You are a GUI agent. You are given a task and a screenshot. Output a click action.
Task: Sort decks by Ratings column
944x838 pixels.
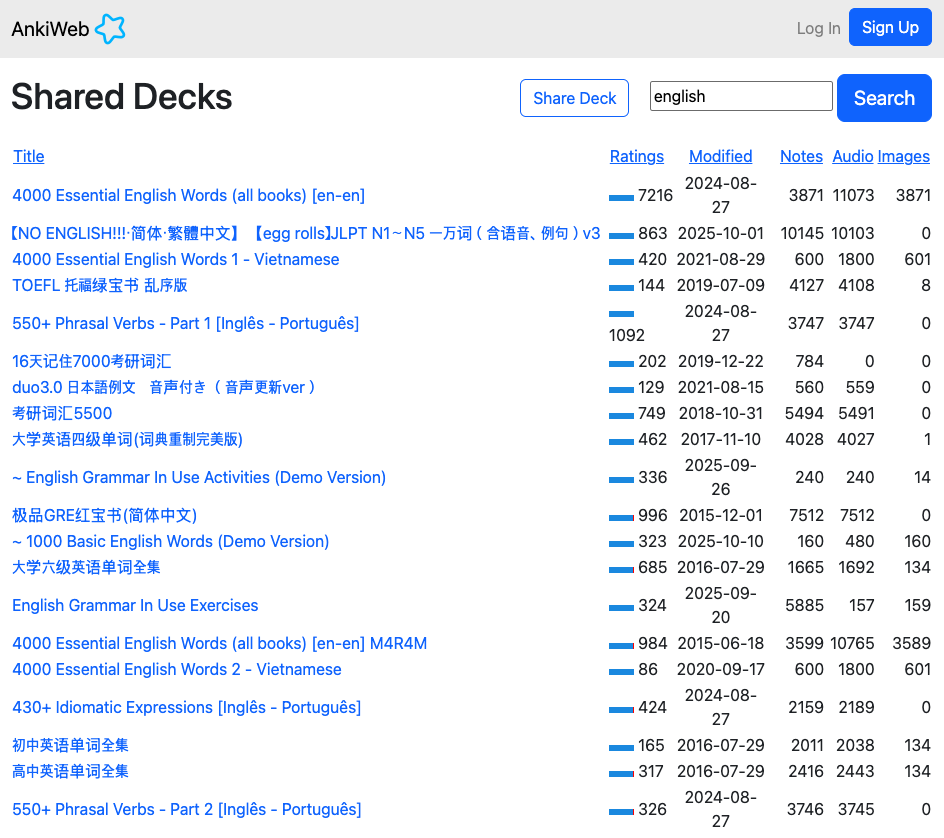[636, 156]
